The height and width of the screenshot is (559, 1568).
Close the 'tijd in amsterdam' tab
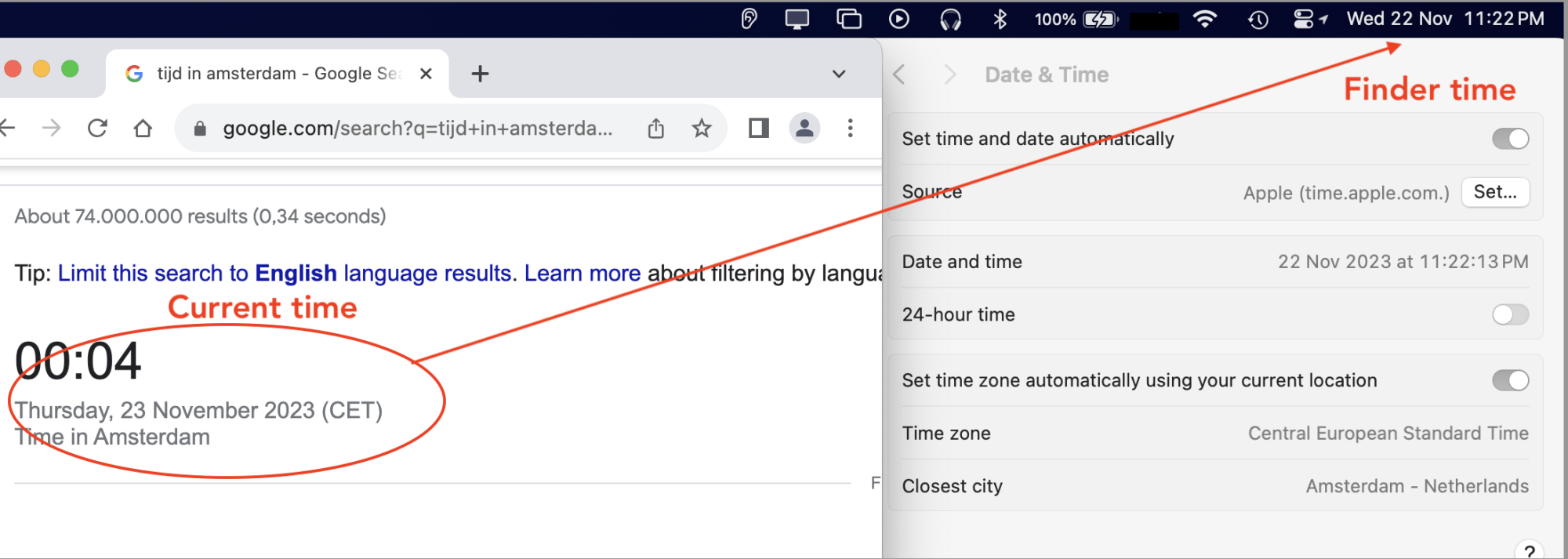click(x=426, y=74)
